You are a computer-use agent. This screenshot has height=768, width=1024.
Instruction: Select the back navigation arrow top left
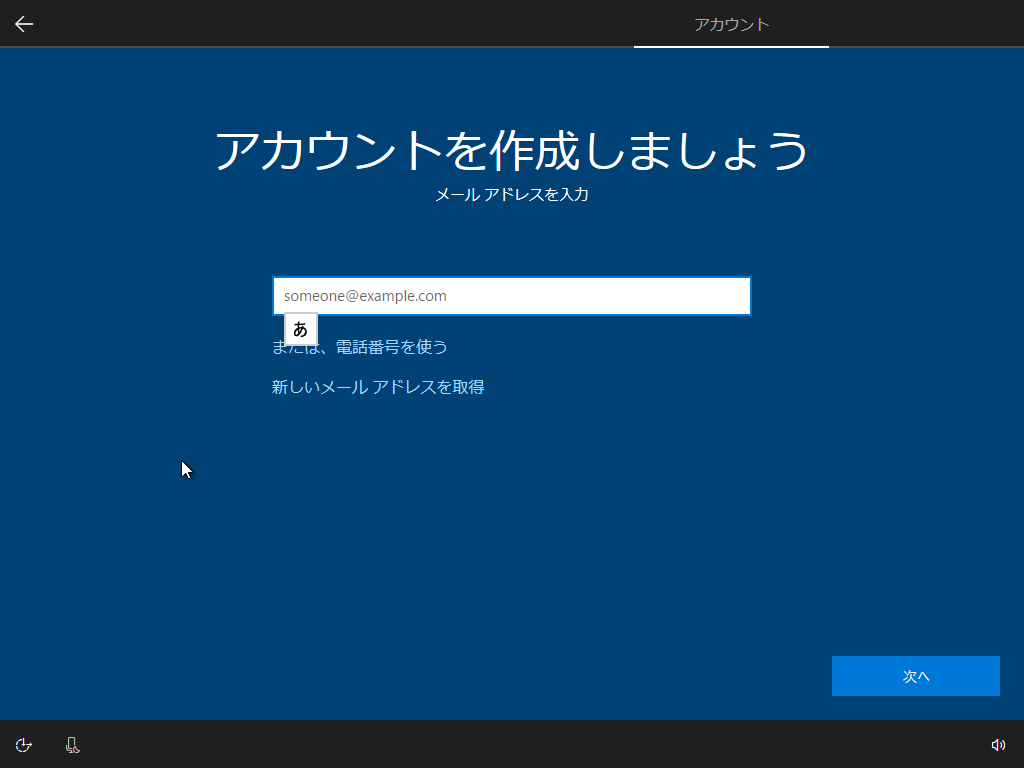coord(23,23)
